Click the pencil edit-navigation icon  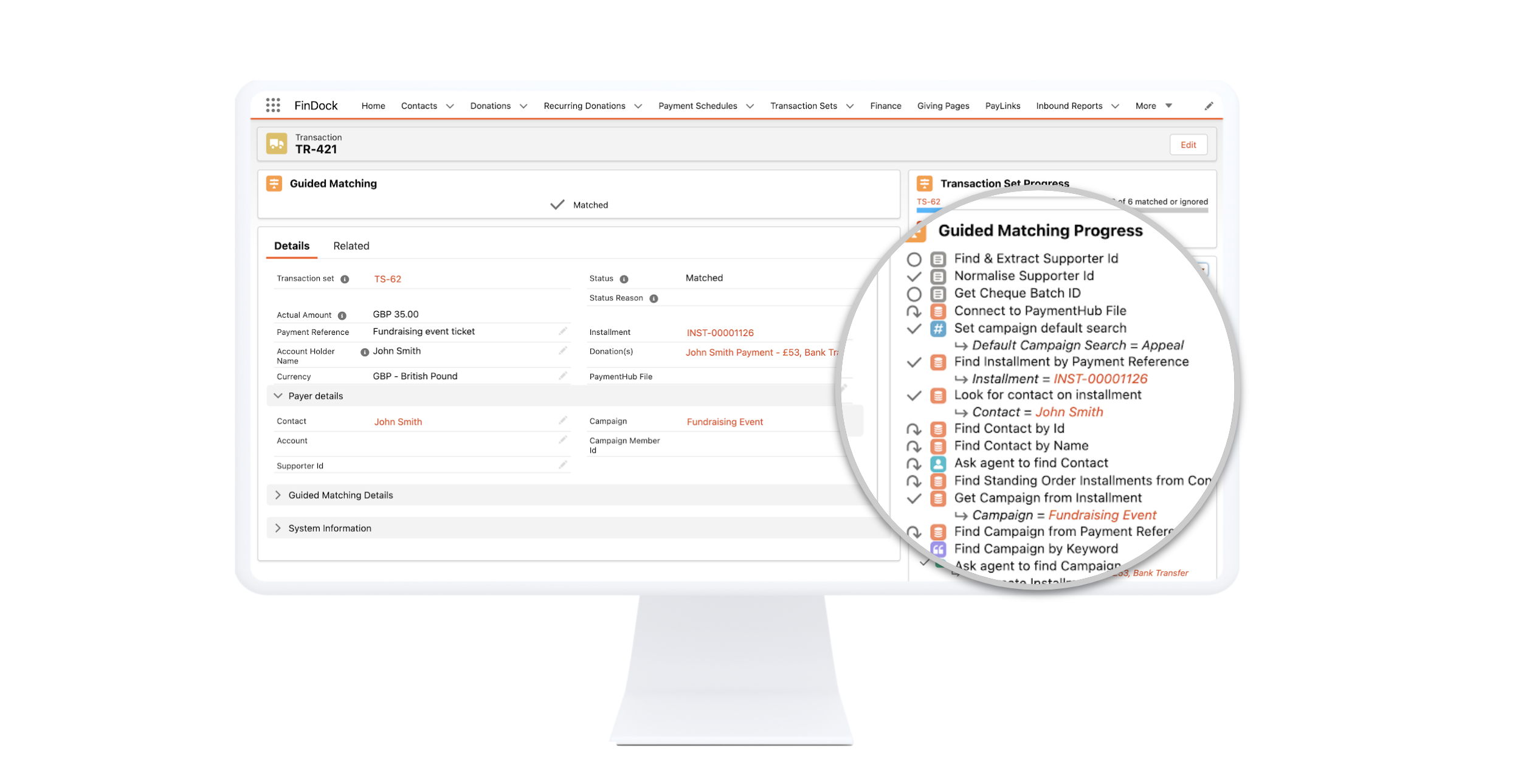tap(1209, 106)
